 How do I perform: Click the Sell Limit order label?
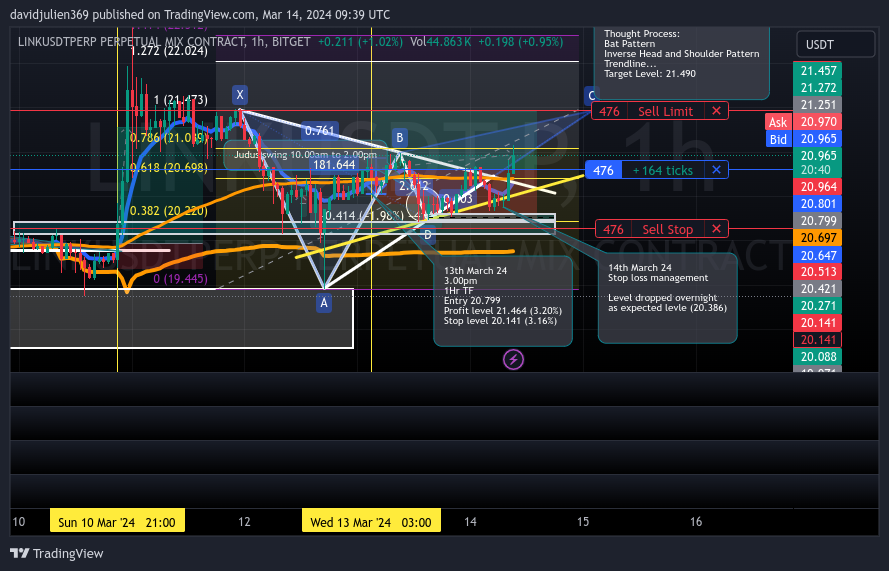[x=666, y=111]
